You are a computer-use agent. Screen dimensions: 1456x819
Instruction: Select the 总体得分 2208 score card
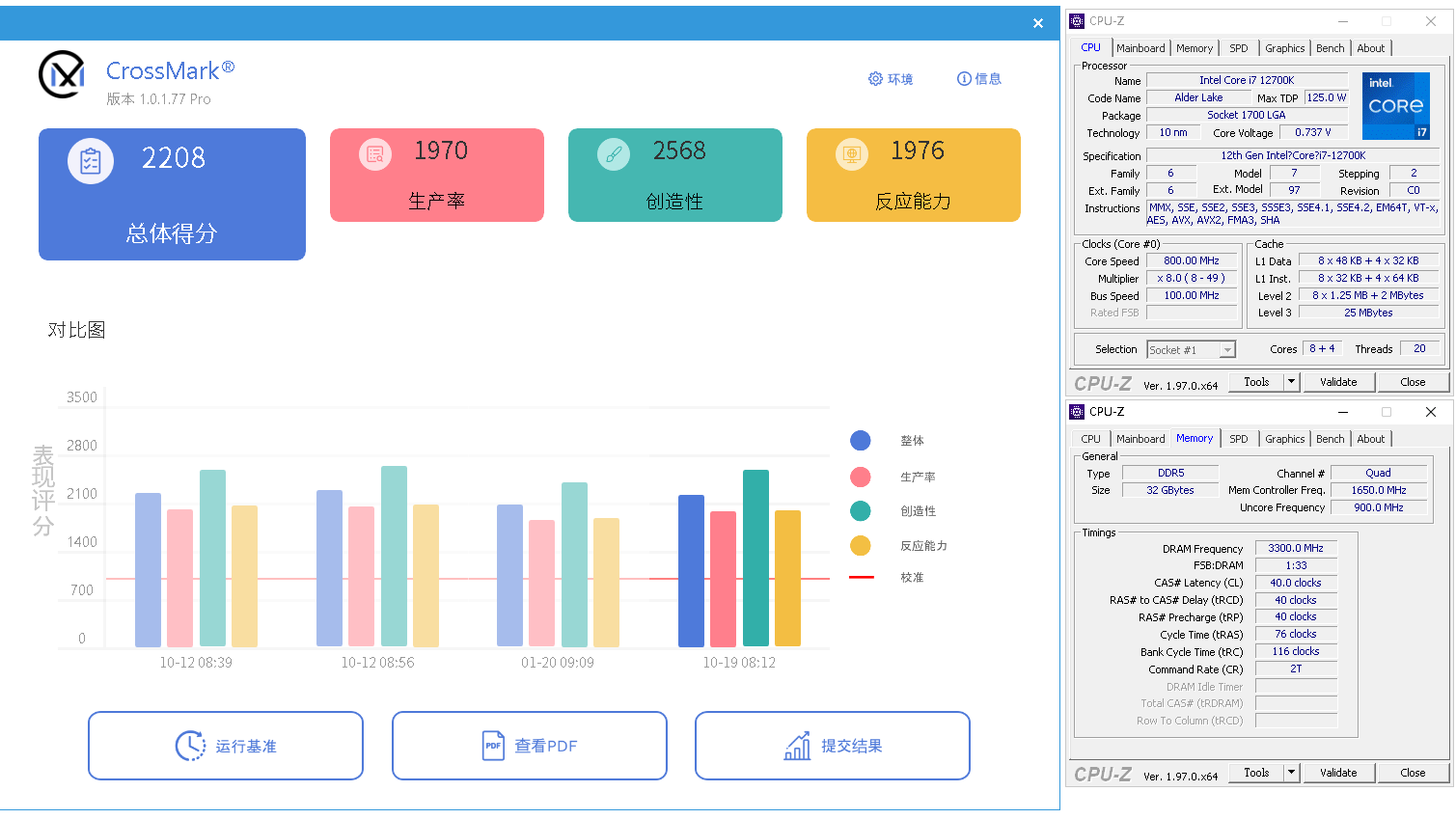point(172,194)
